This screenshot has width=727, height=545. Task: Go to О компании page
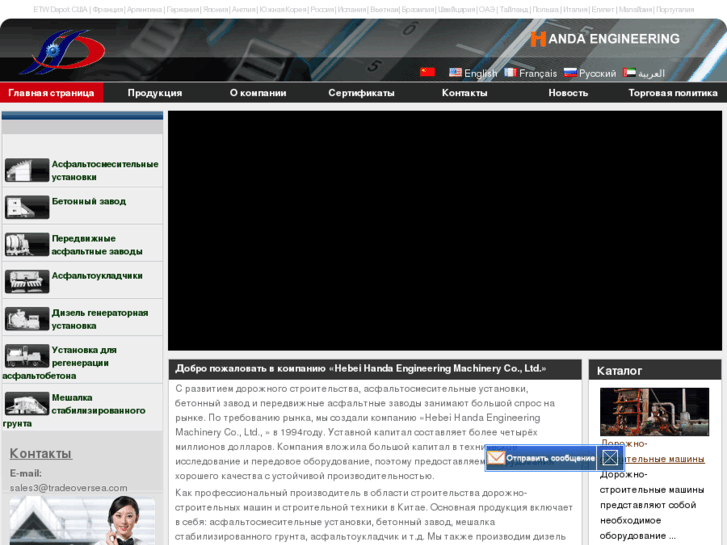click(258, 93)
